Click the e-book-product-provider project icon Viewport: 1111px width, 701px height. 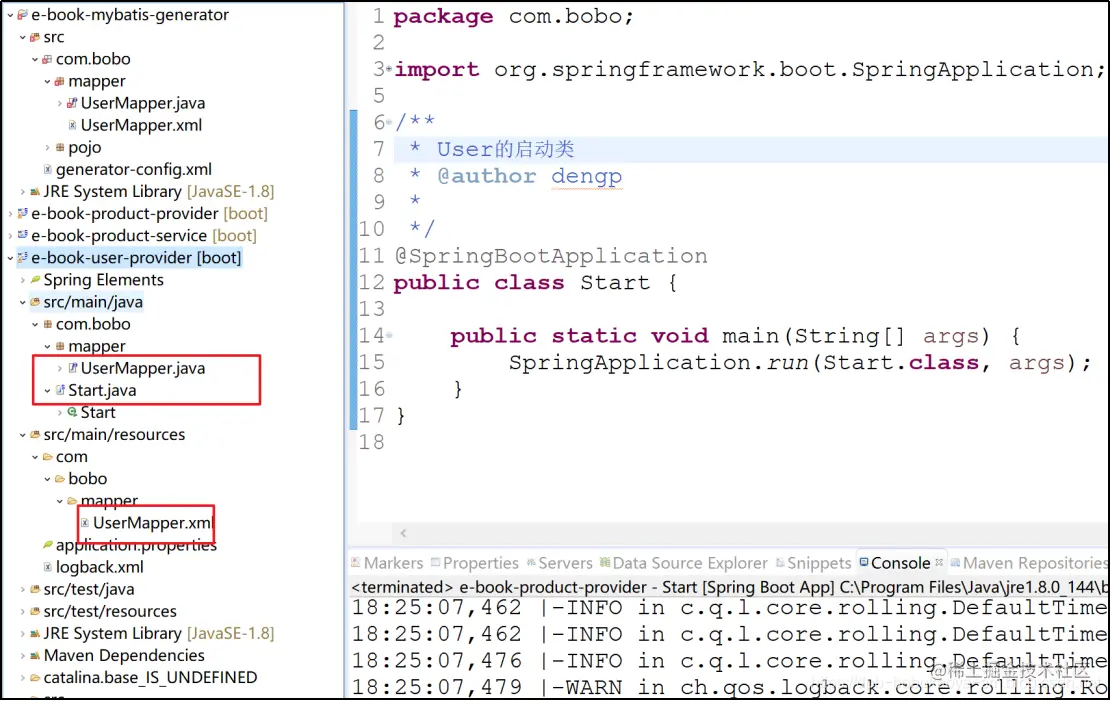(22, 213)
